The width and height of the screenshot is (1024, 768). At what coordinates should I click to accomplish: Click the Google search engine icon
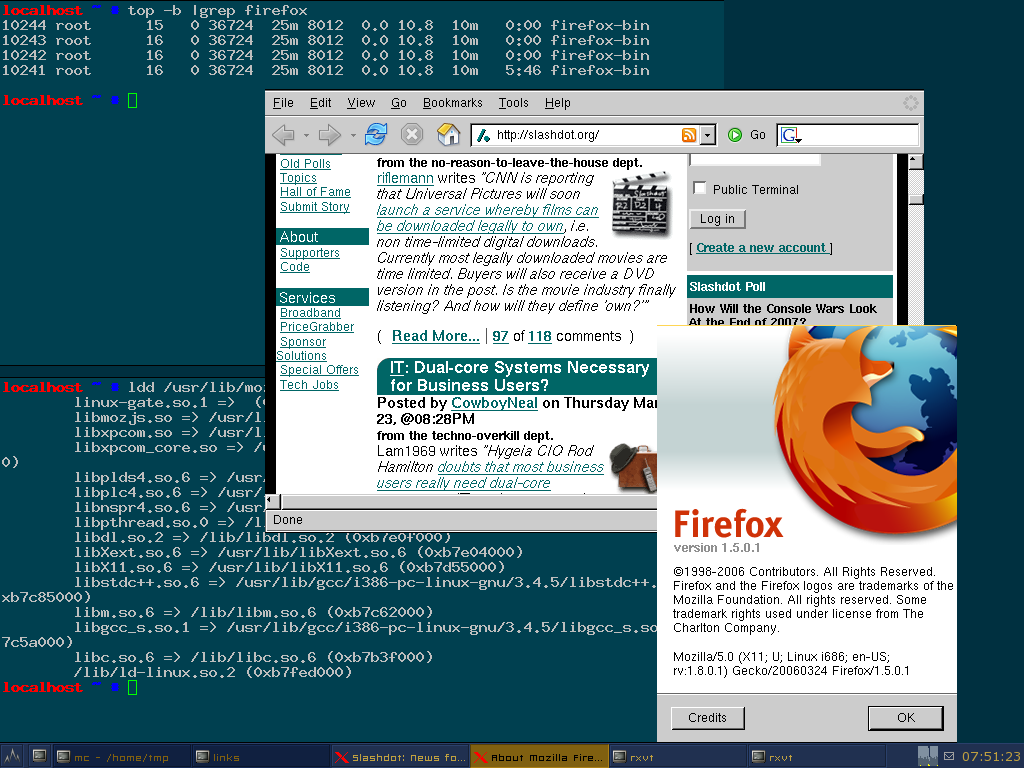point(789,135)
